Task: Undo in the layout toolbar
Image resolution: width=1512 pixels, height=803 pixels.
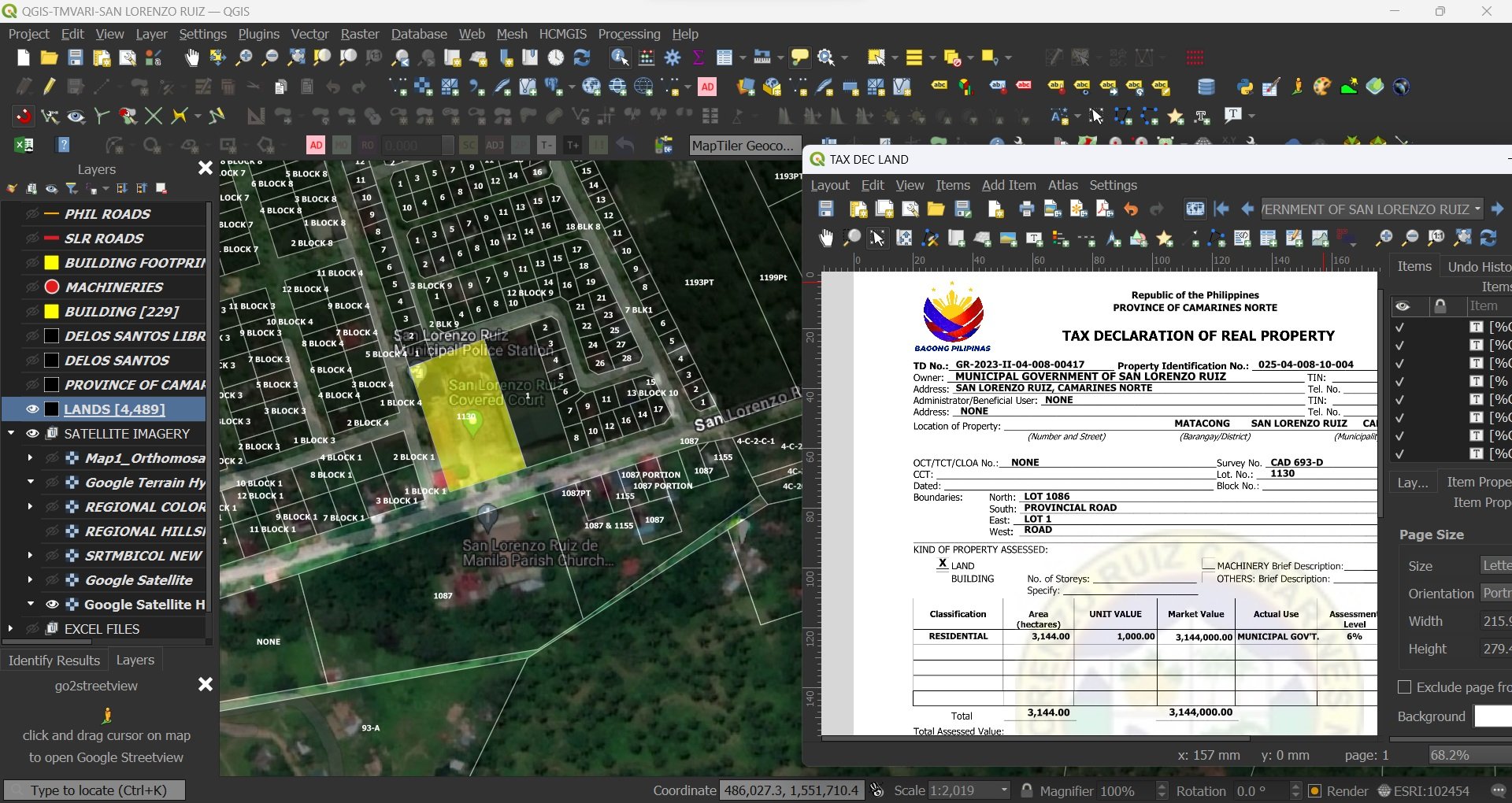Action: (1131, 209)
